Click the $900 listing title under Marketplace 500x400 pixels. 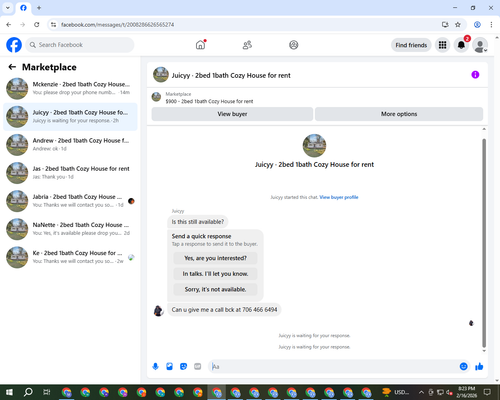tap(209, 101)
